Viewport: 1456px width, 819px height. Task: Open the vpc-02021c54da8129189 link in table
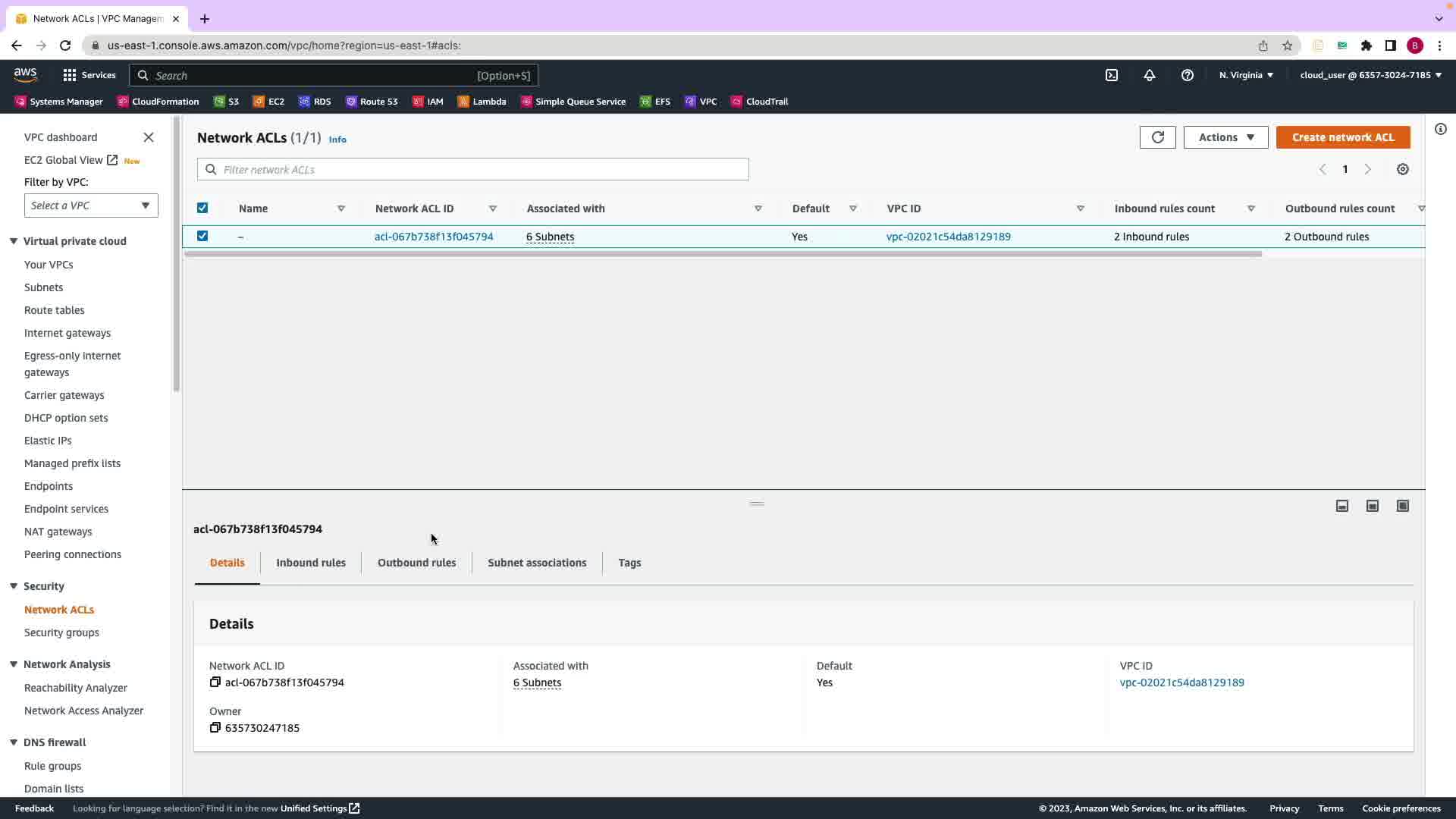(948, 237)
